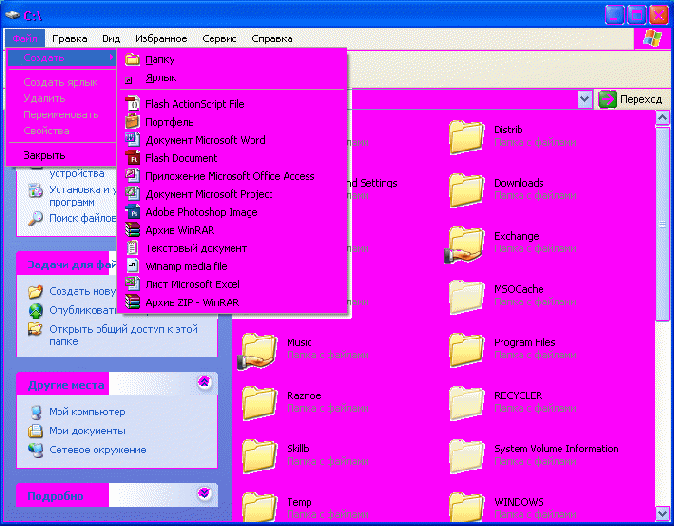The width and height of the screenshot is (674, 526).
Task: Click the Архив WinRAR icon
Action: pos(132,230)
